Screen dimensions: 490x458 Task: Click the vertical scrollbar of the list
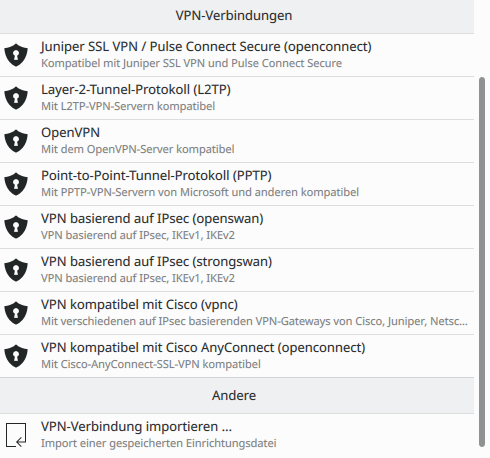[x=482, y=262]
